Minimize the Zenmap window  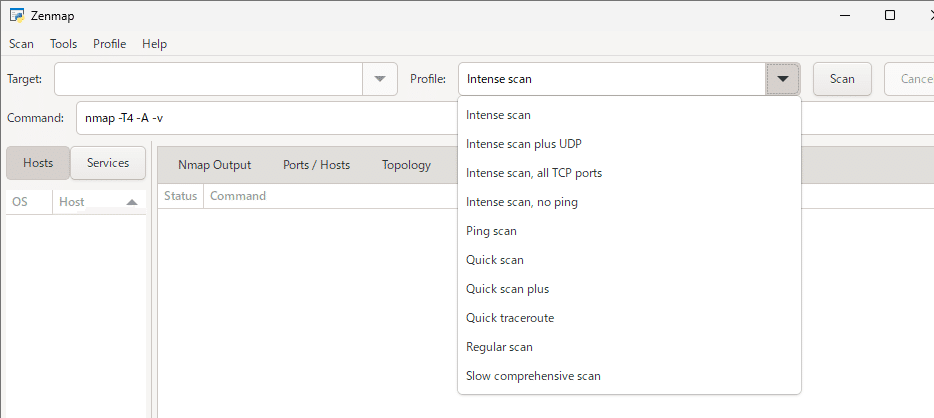pos(844,16)
